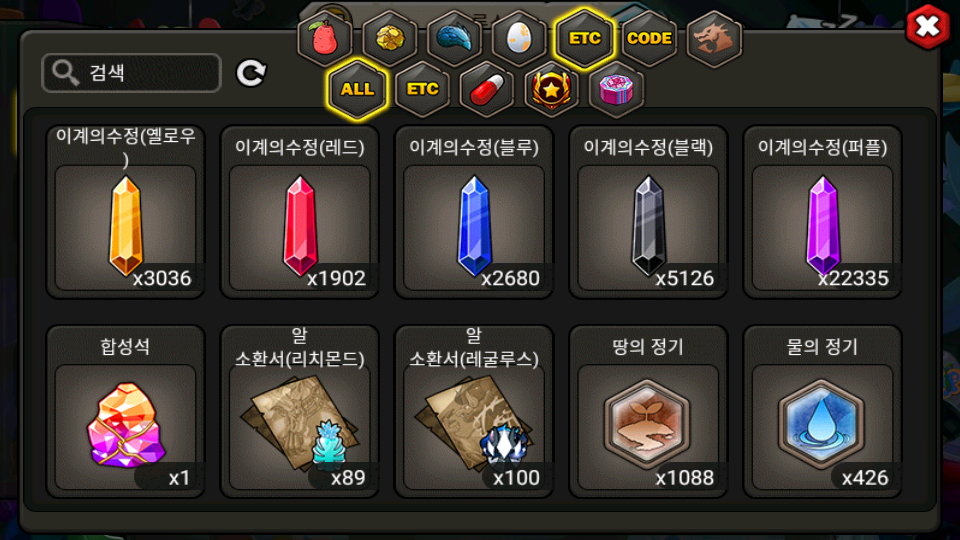Select the yellow crystal item x3036

pyautogui.click(x=126, y=212)
